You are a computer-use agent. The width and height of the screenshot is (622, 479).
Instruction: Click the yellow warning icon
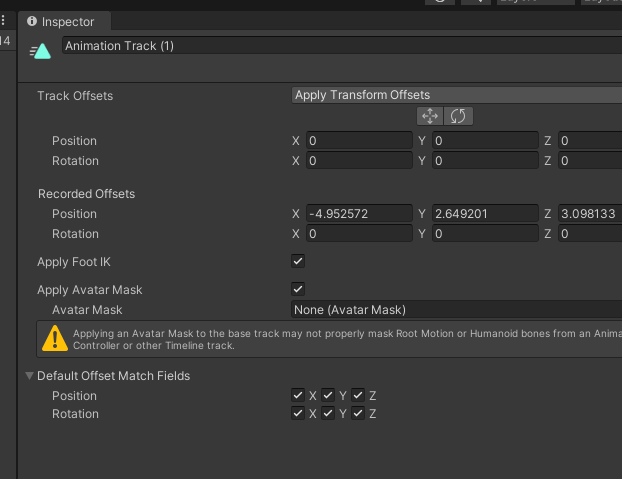(54, 338)
